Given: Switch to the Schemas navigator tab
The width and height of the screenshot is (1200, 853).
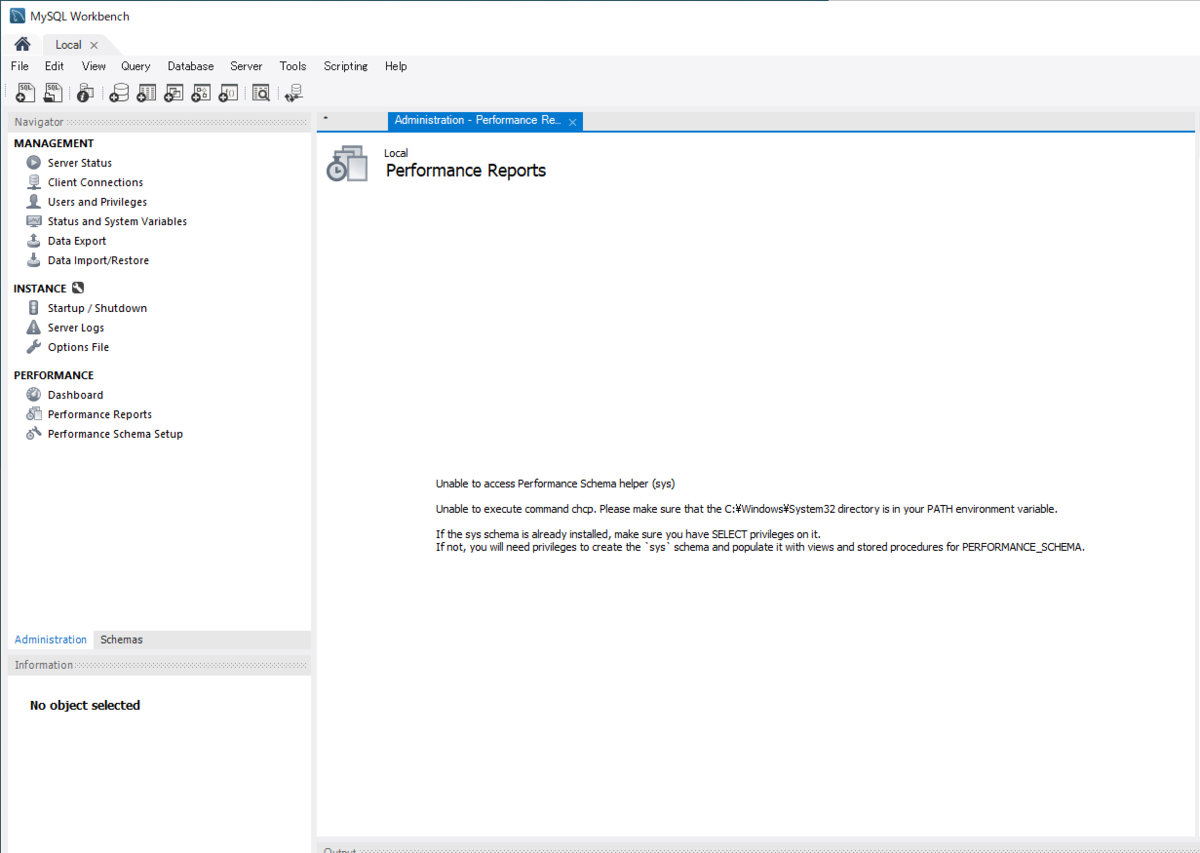Looking at the screenshot, I should [121, 640].
